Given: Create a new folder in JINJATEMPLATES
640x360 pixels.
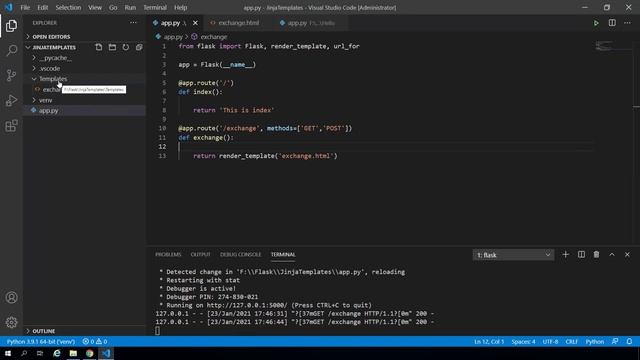Looking at the screenshot, I should click(x=112, y=47).
